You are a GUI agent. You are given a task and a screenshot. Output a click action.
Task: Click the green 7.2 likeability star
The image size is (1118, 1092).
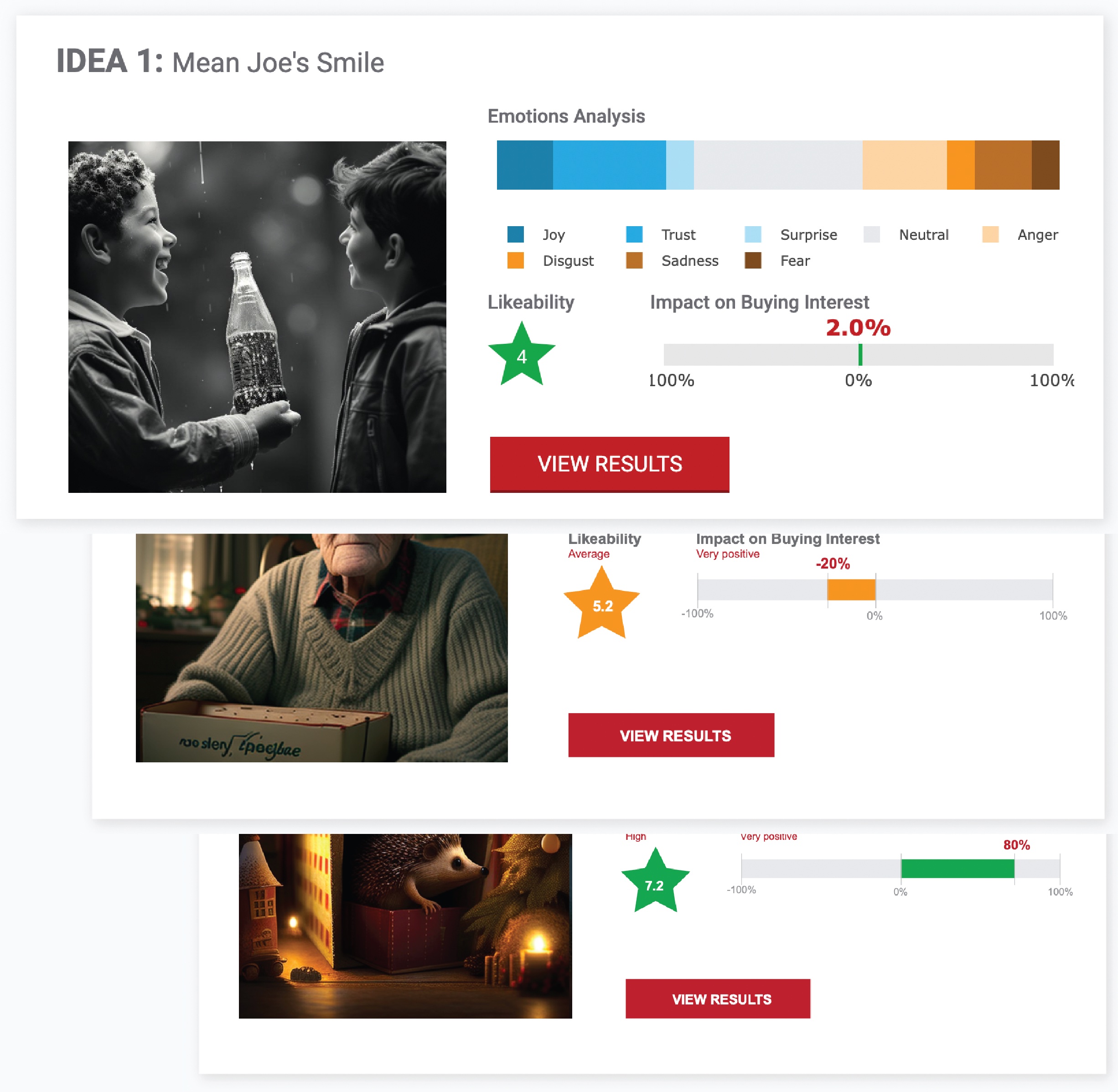coord(654,884)
